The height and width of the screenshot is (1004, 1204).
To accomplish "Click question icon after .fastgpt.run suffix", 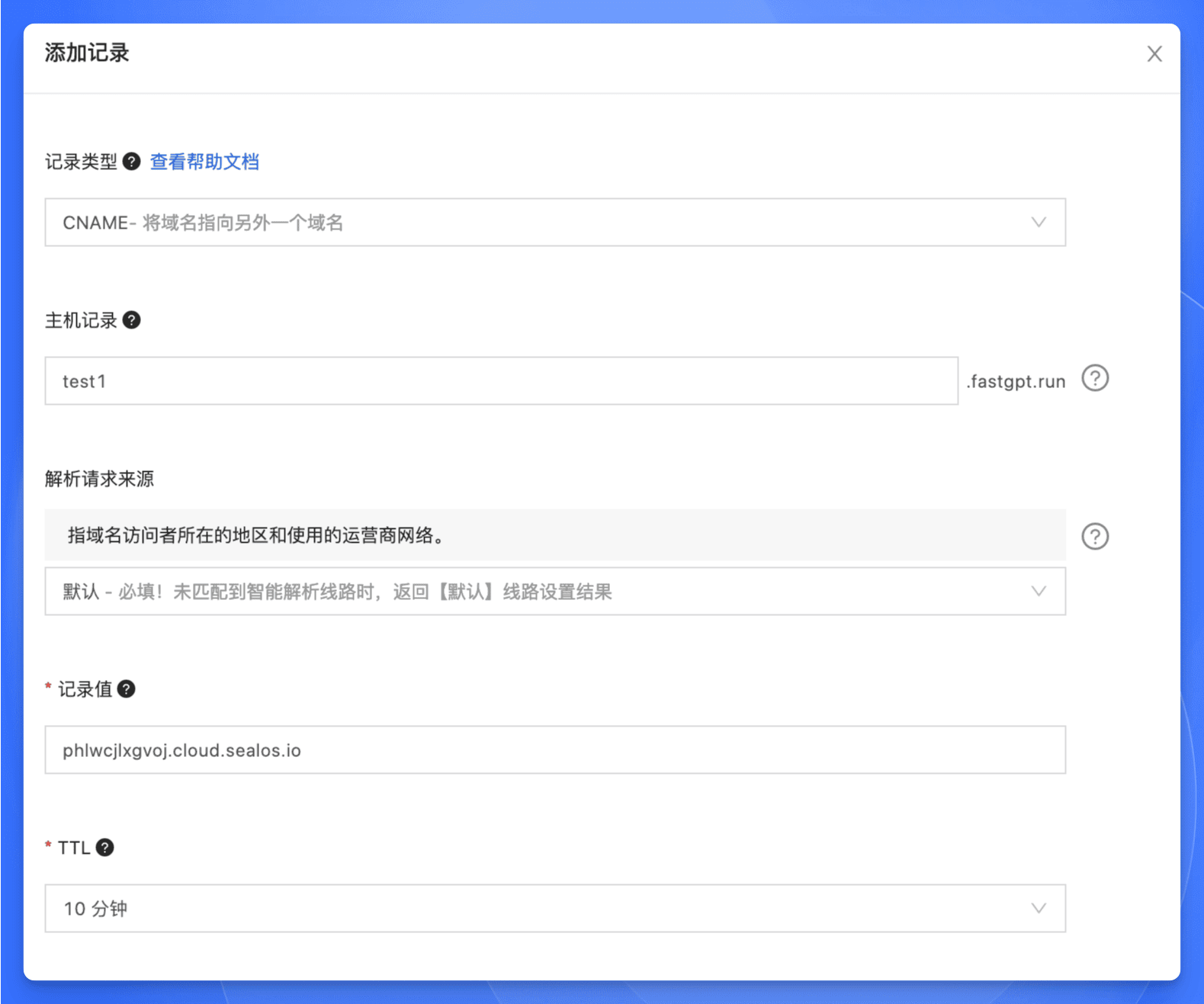I will coord(1095,378).
